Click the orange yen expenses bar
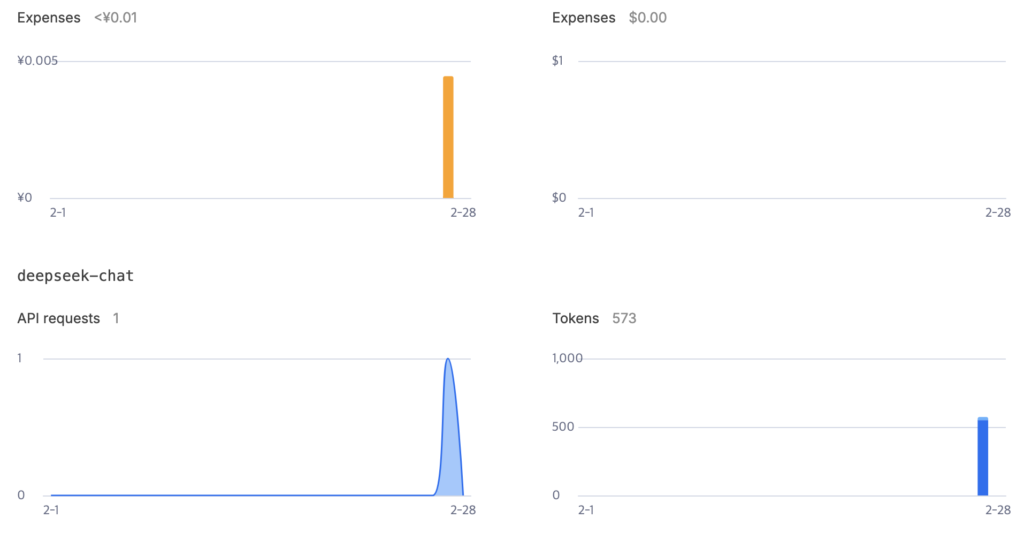Image resolution: width=1024 pixels, height=534 pixels. tap(448, 137)
